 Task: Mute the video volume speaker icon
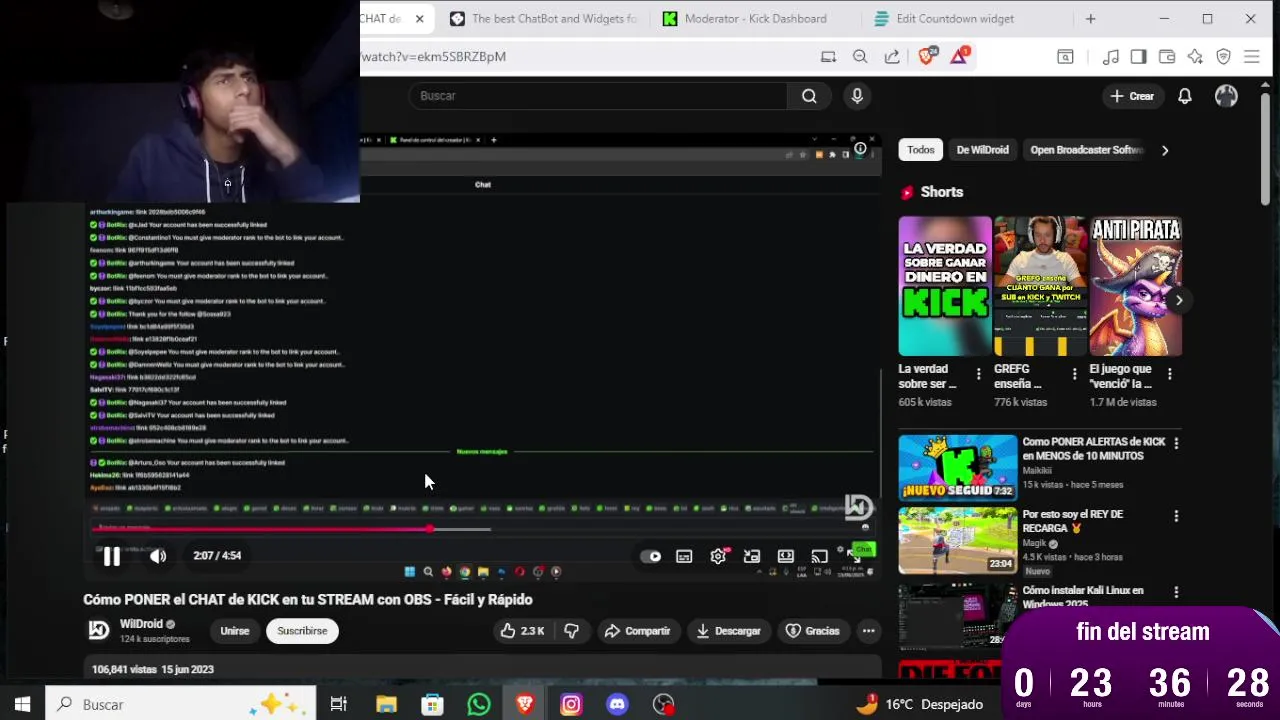158,556
